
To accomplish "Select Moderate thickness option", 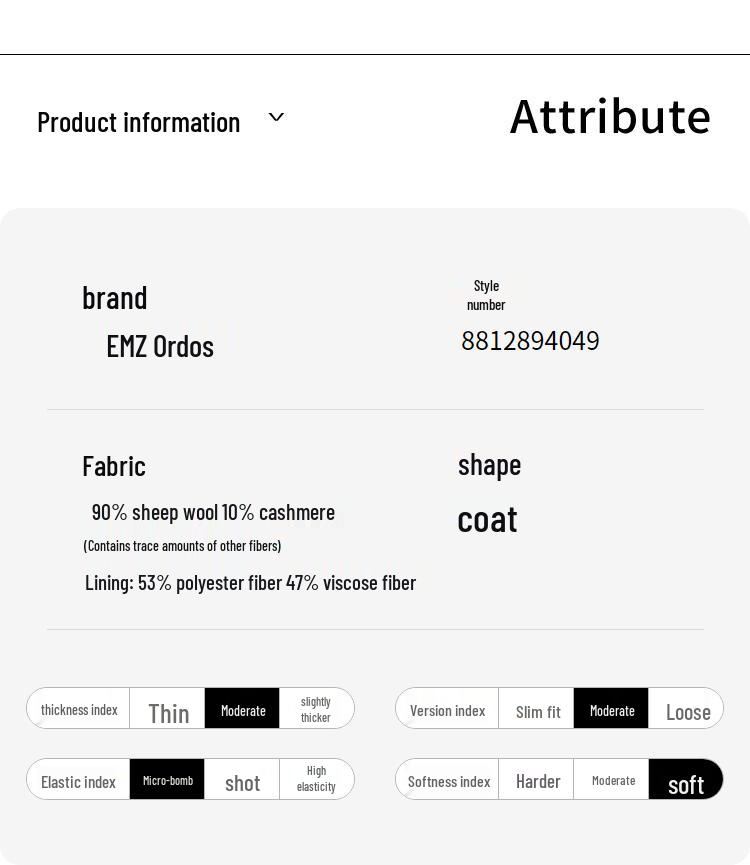I will (x=242, y=709).
